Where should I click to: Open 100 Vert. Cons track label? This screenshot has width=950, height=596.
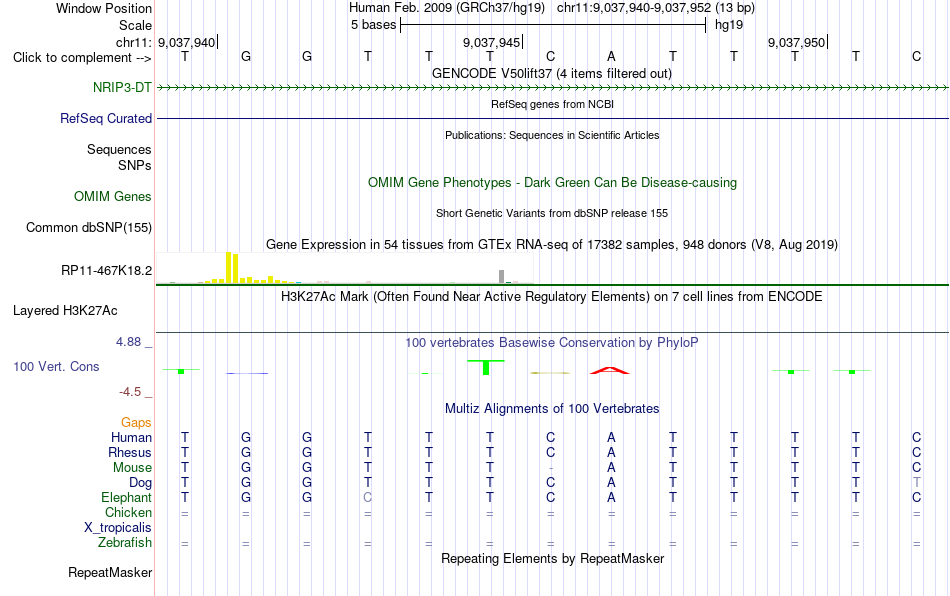pyautogui.click(x=56, y=366)
